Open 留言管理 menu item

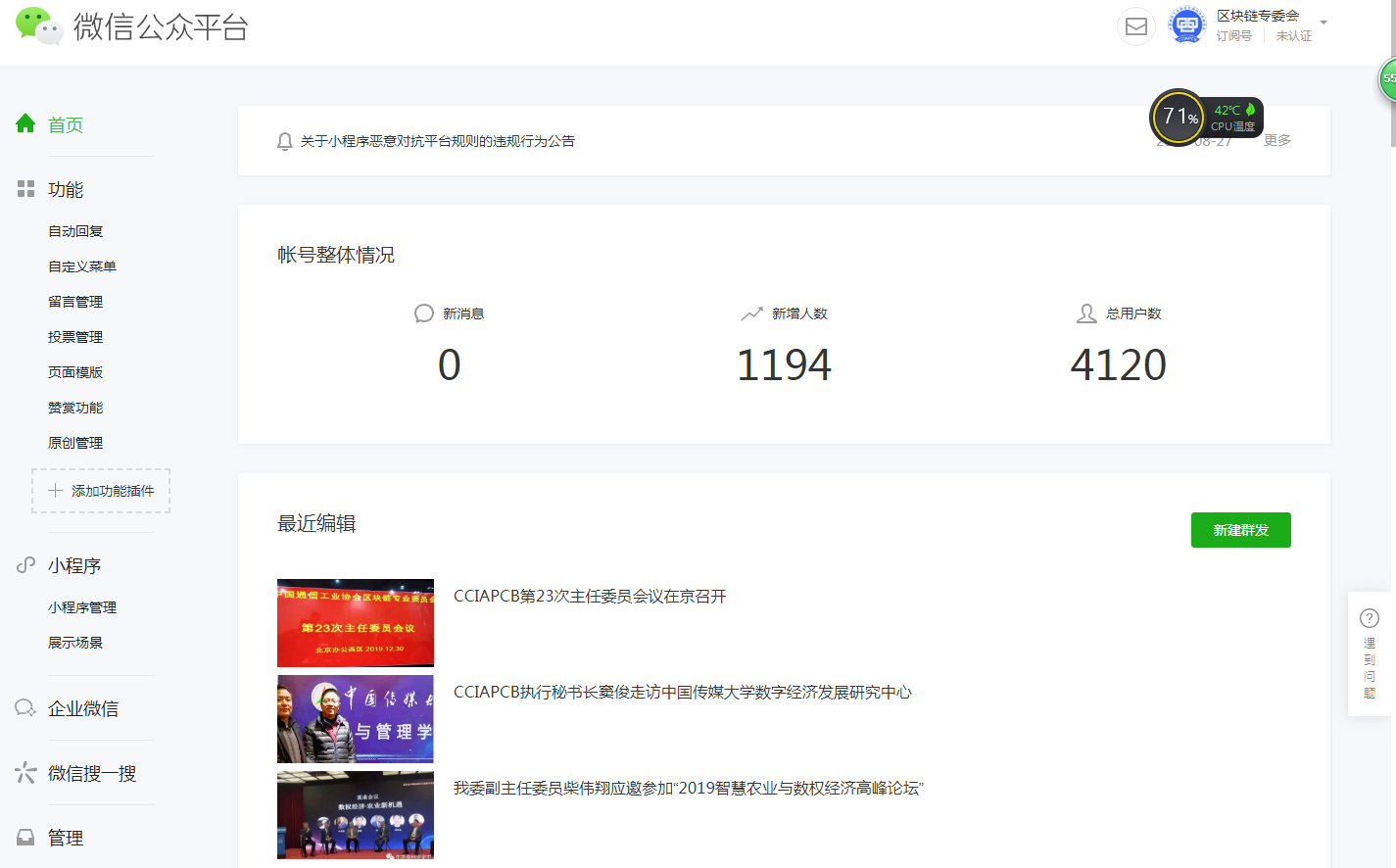[x=75, y=302]
